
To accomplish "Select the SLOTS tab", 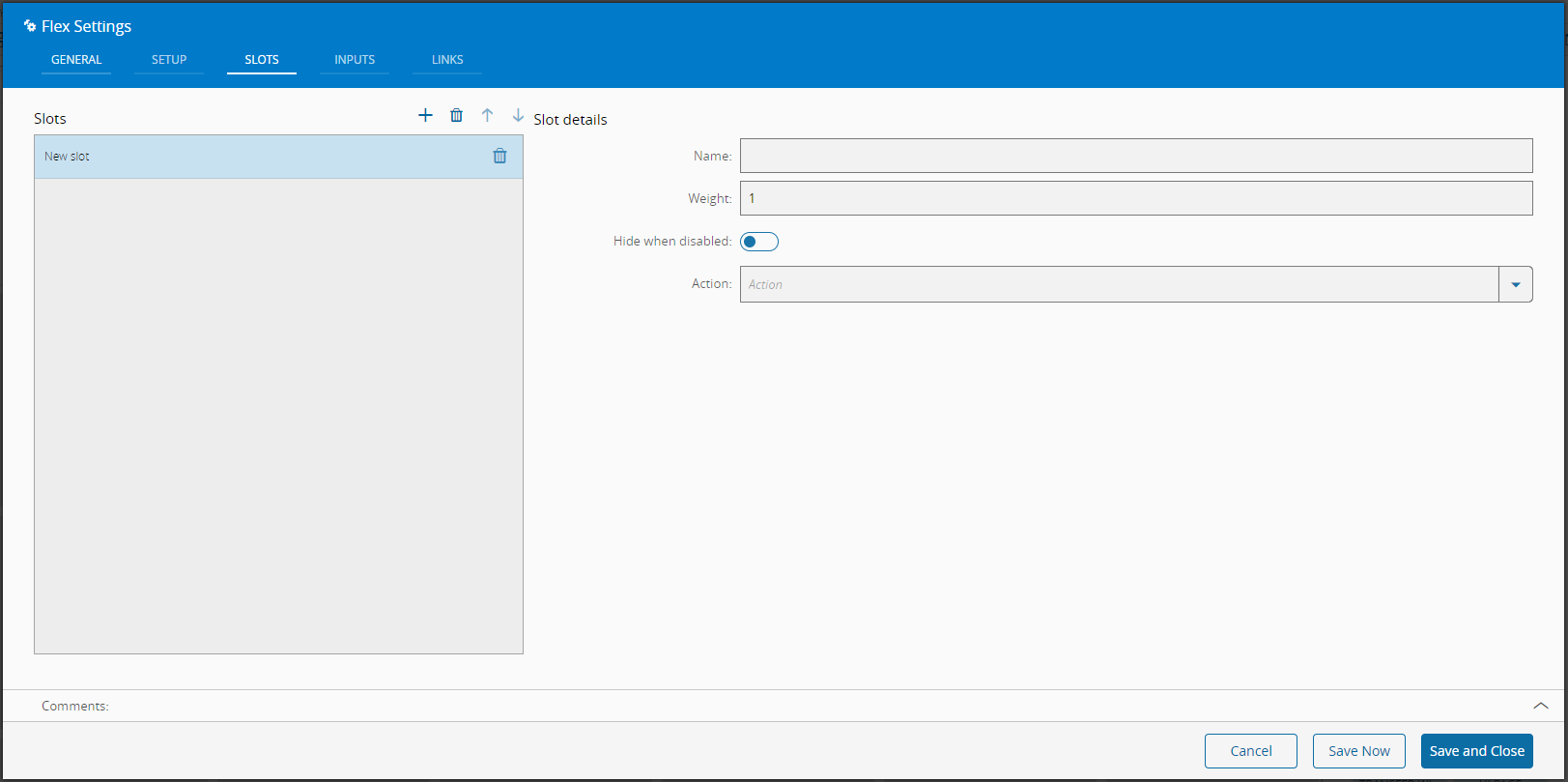I will [262, 60].
